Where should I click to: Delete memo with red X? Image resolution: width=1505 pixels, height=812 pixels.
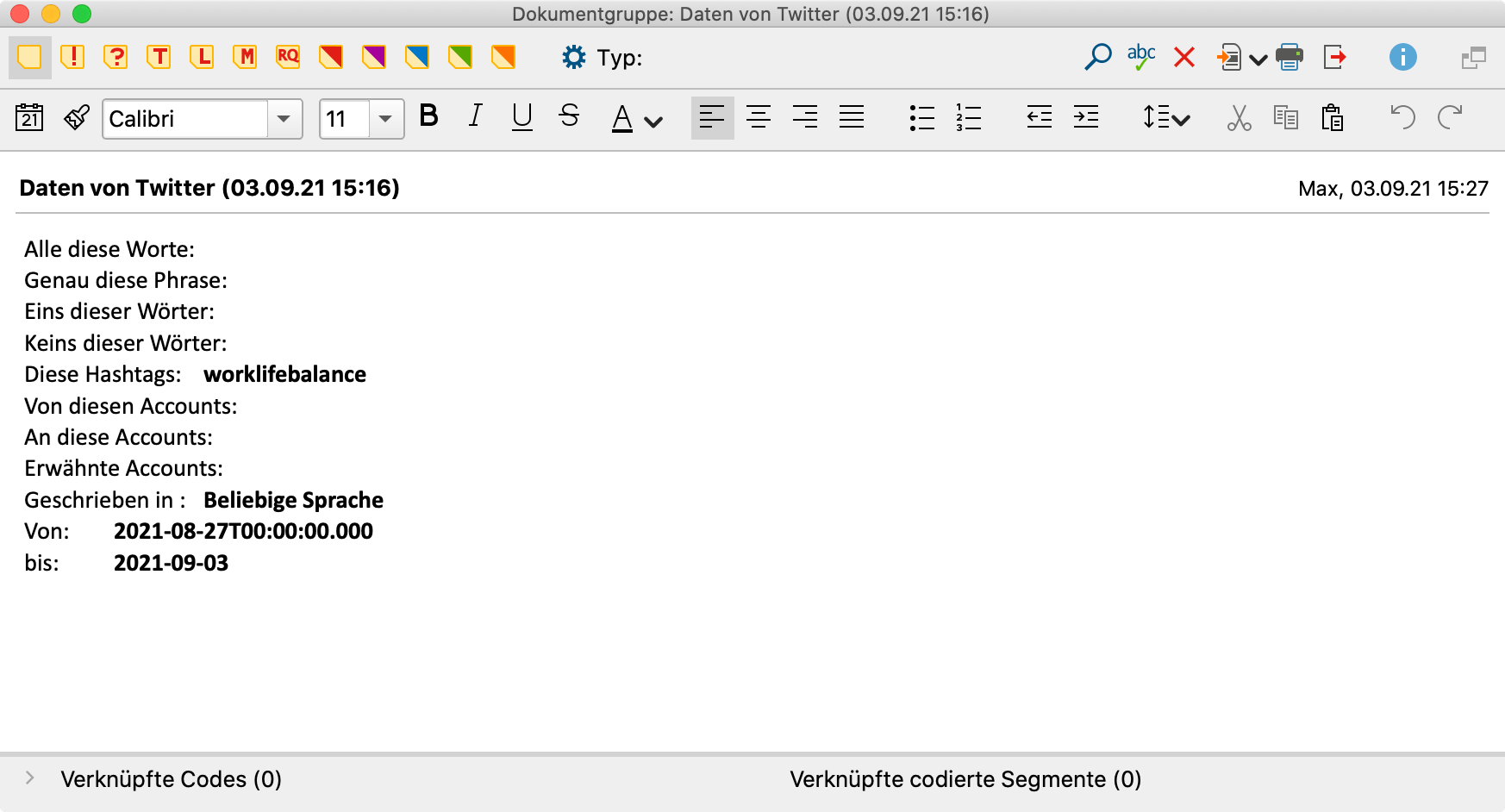[x=1184, y=58]
